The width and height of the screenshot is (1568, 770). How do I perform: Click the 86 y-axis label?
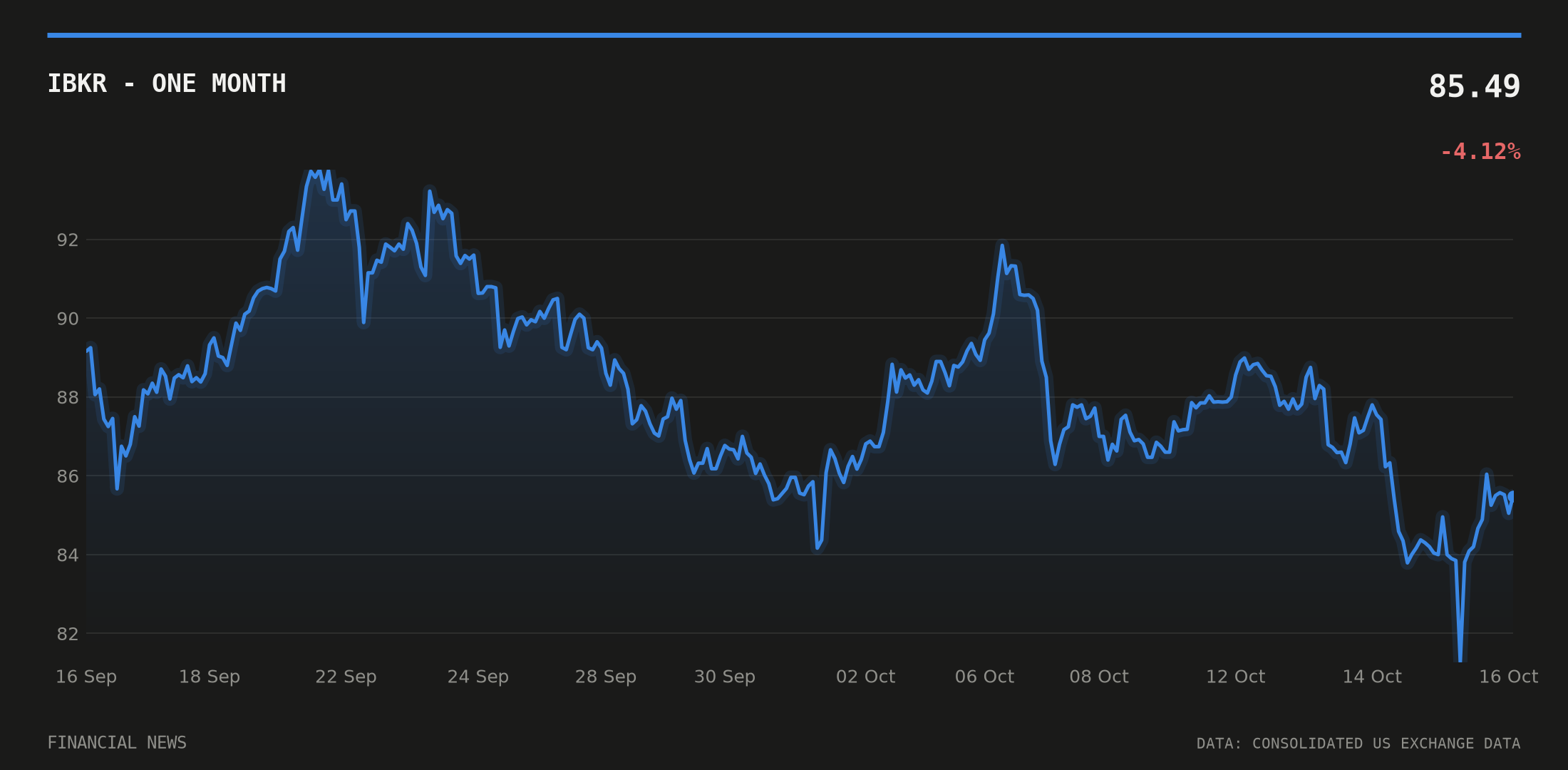tap(68, 476)
